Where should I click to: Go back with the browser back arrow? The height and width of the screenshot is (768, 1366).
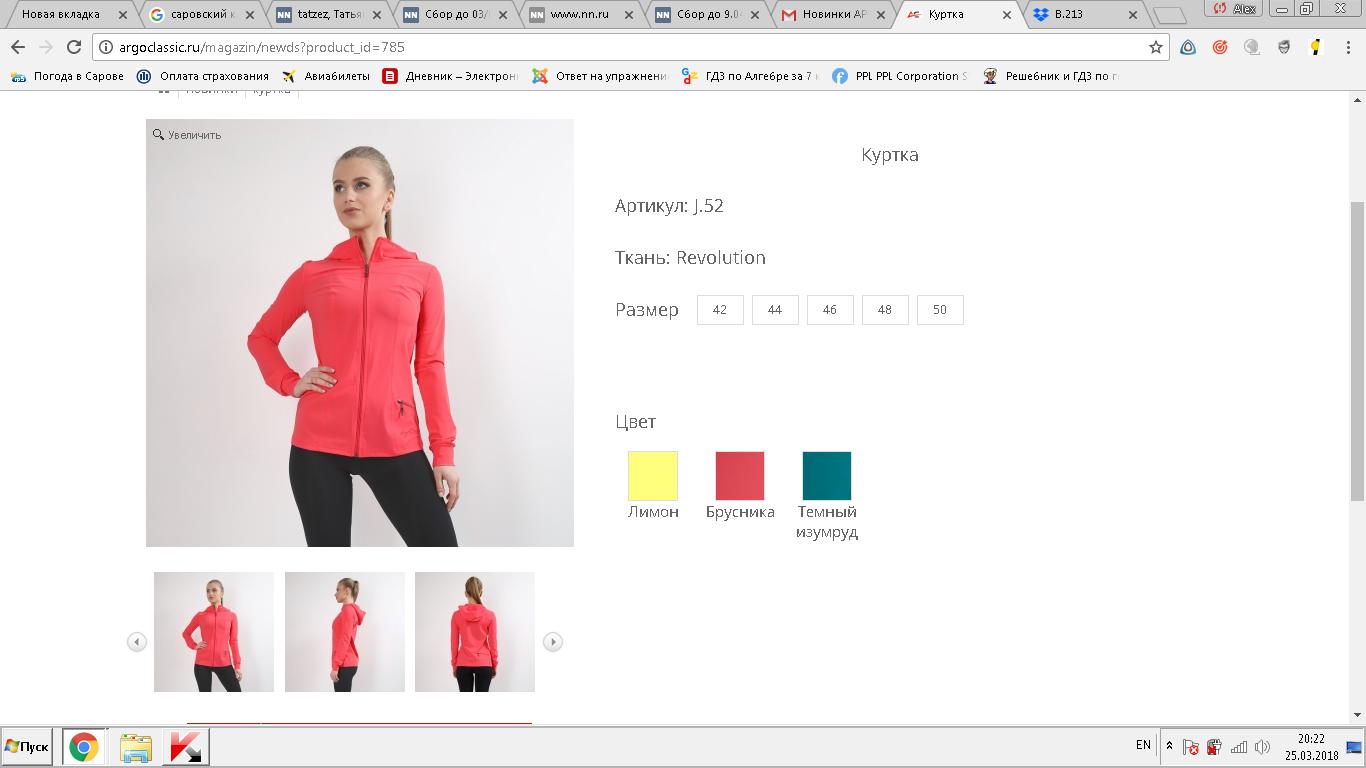(x=18, y=47)
